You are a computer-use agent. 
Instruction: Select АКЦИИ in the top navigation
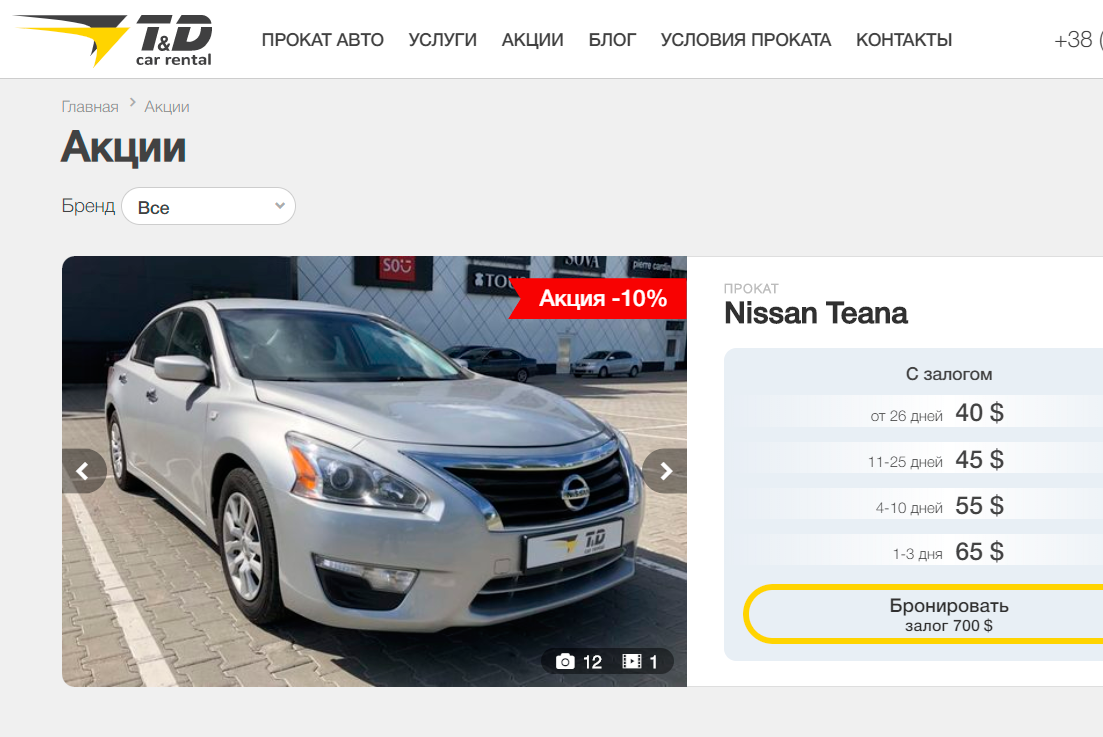point(532,40)
